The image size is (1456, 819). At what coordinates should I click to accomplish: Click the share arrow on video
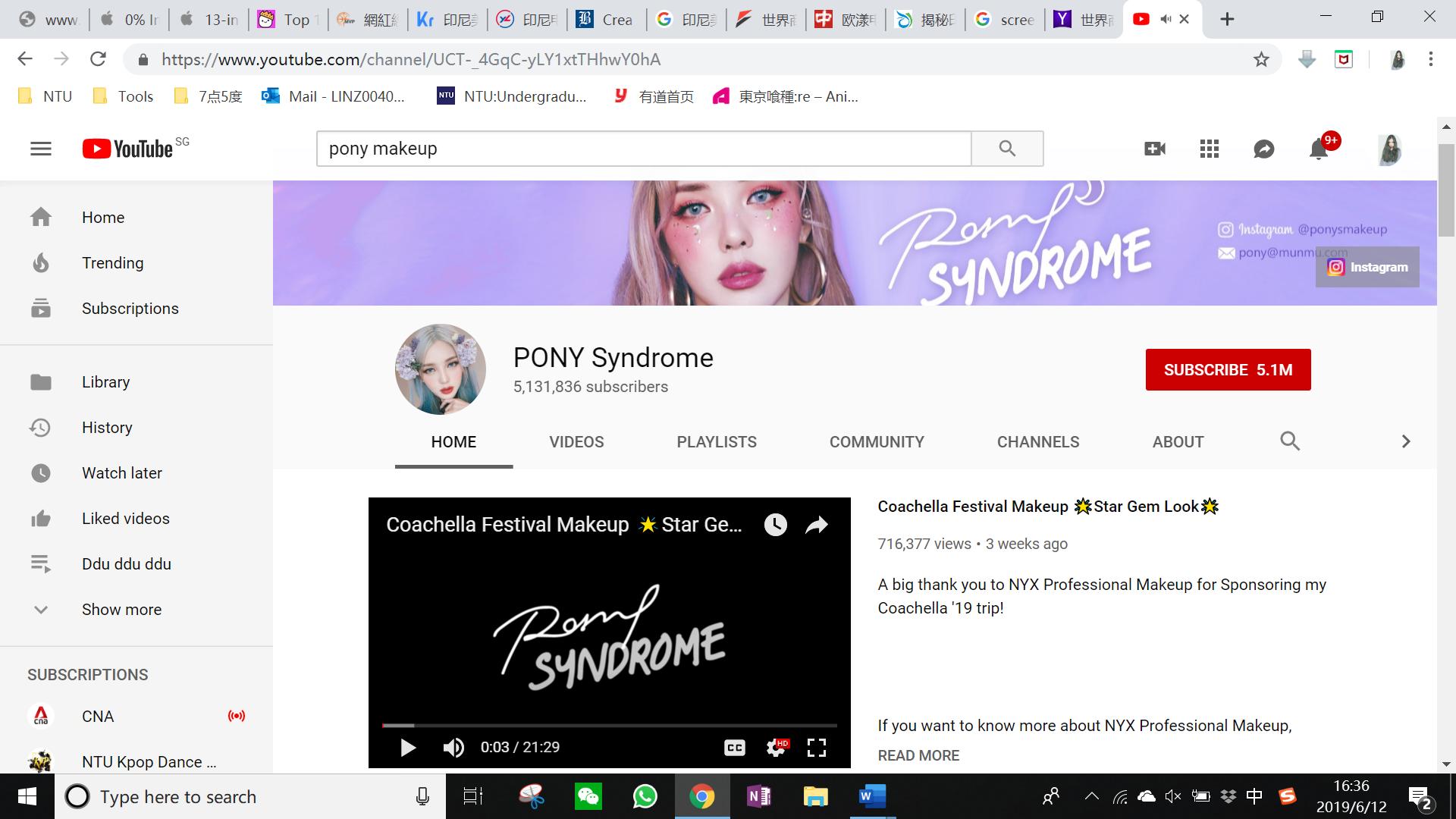816,525
